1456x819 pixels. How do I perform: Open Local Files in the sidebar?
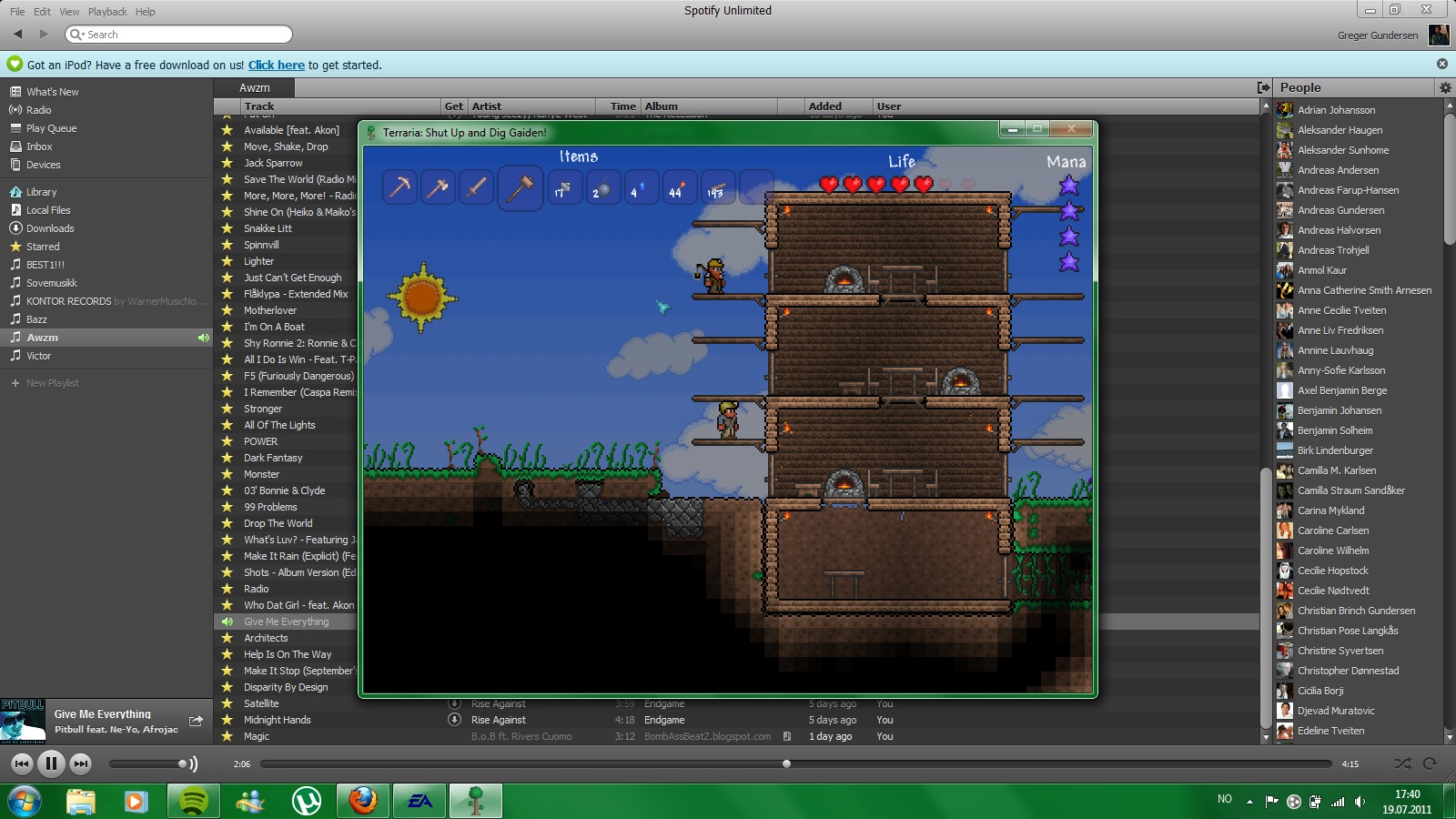click(x=48, y=210)
